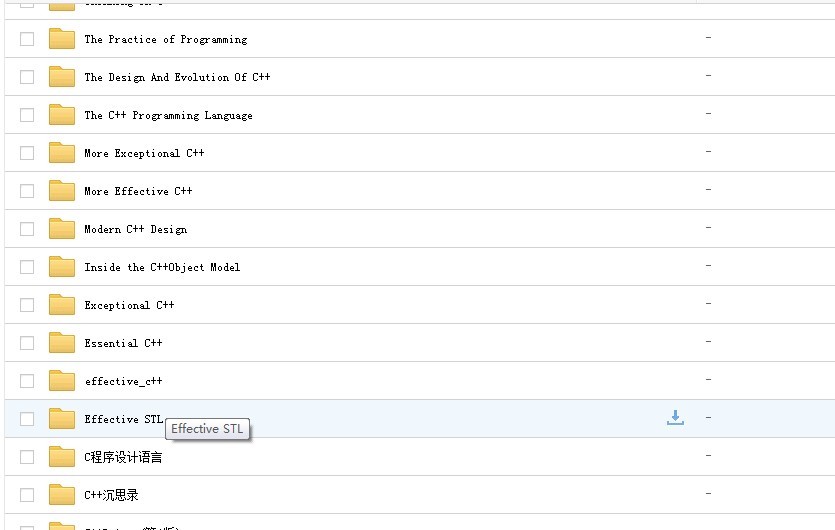The image size is (835, 530).
Task: Click Modern C++ Design name
Action: 136,230
